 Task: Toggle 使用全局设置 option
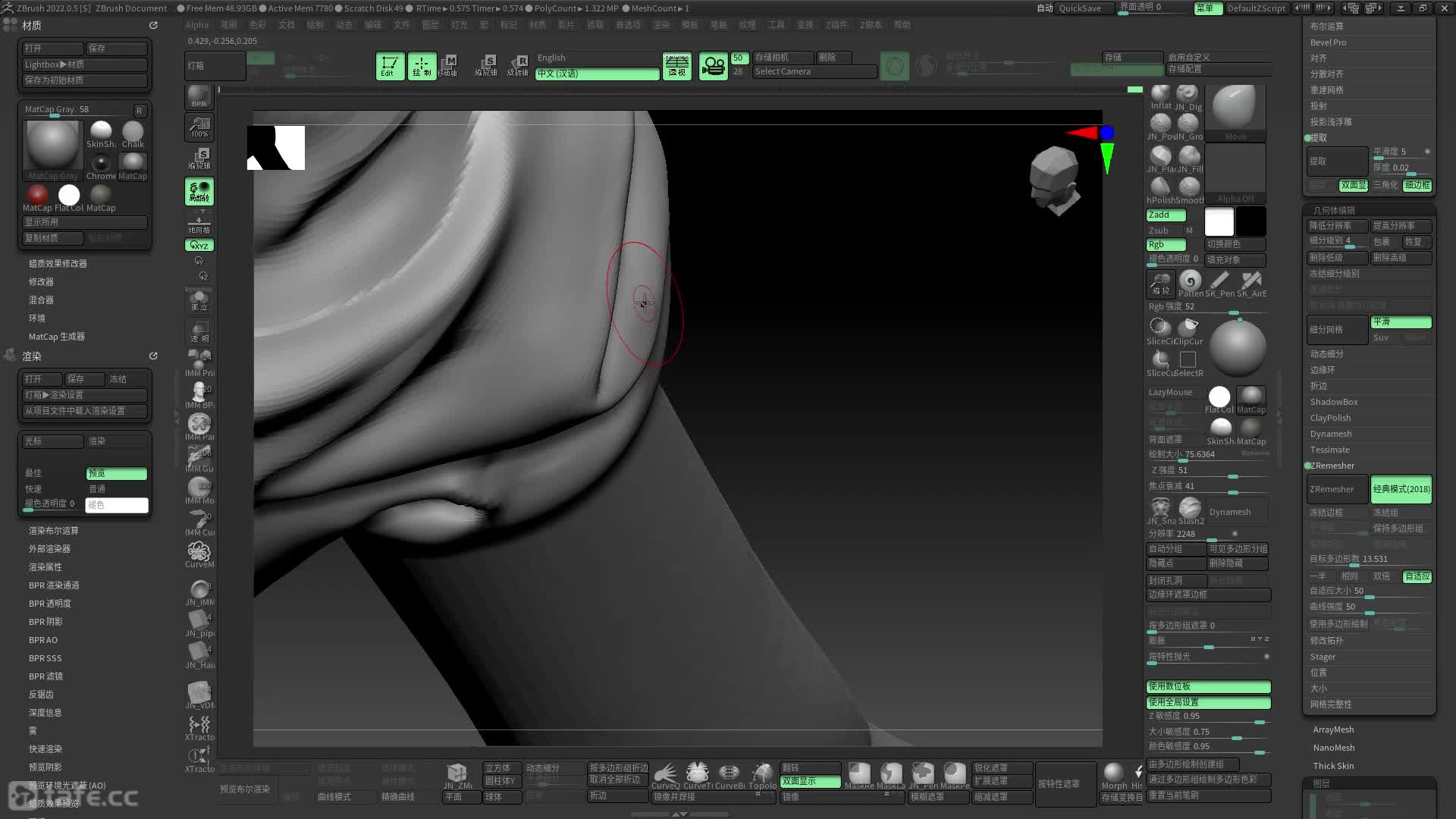tap(1208, 703)
